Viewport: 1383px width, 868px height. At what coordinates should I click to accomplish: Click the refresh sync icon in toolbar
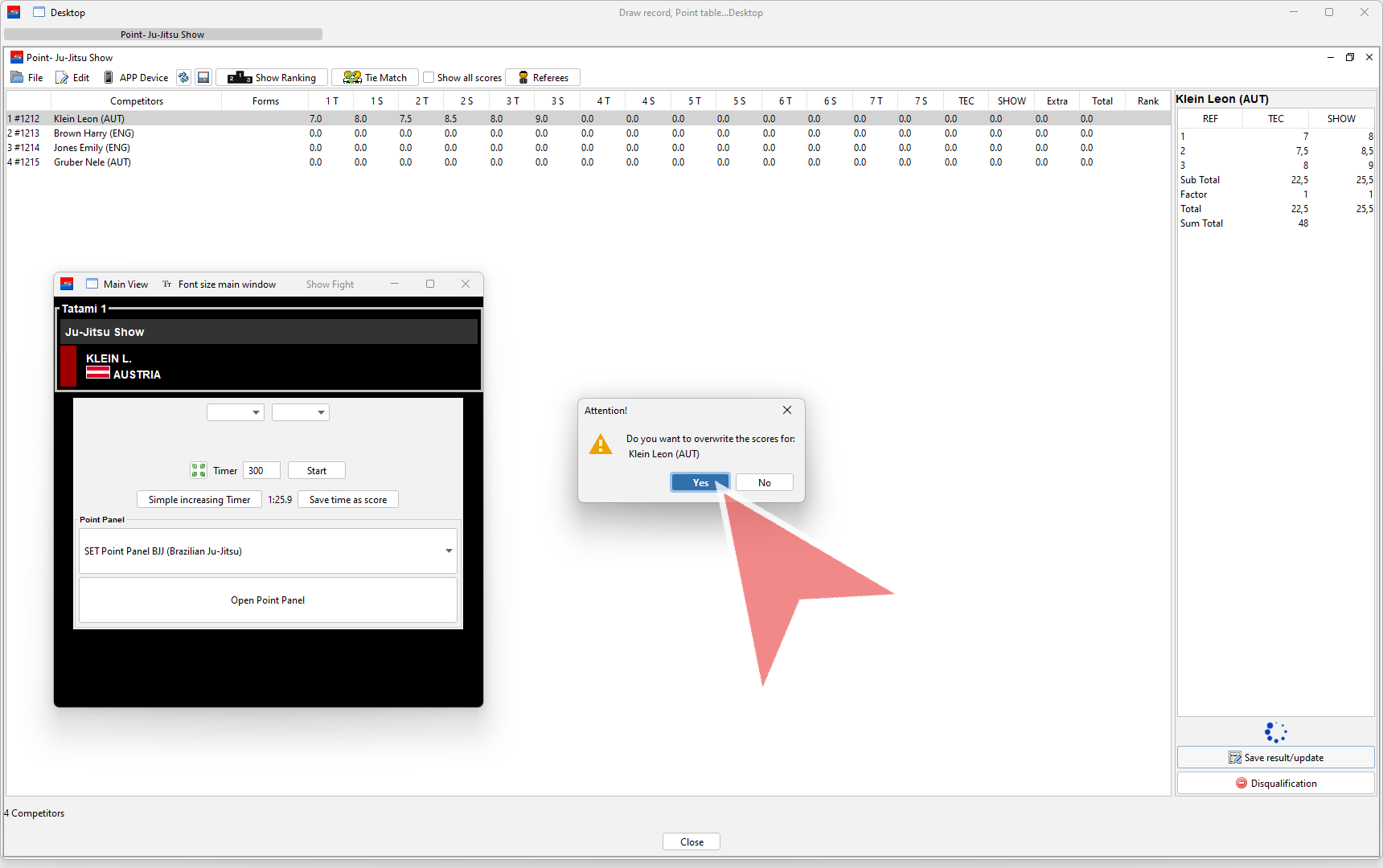pos(183,77)
